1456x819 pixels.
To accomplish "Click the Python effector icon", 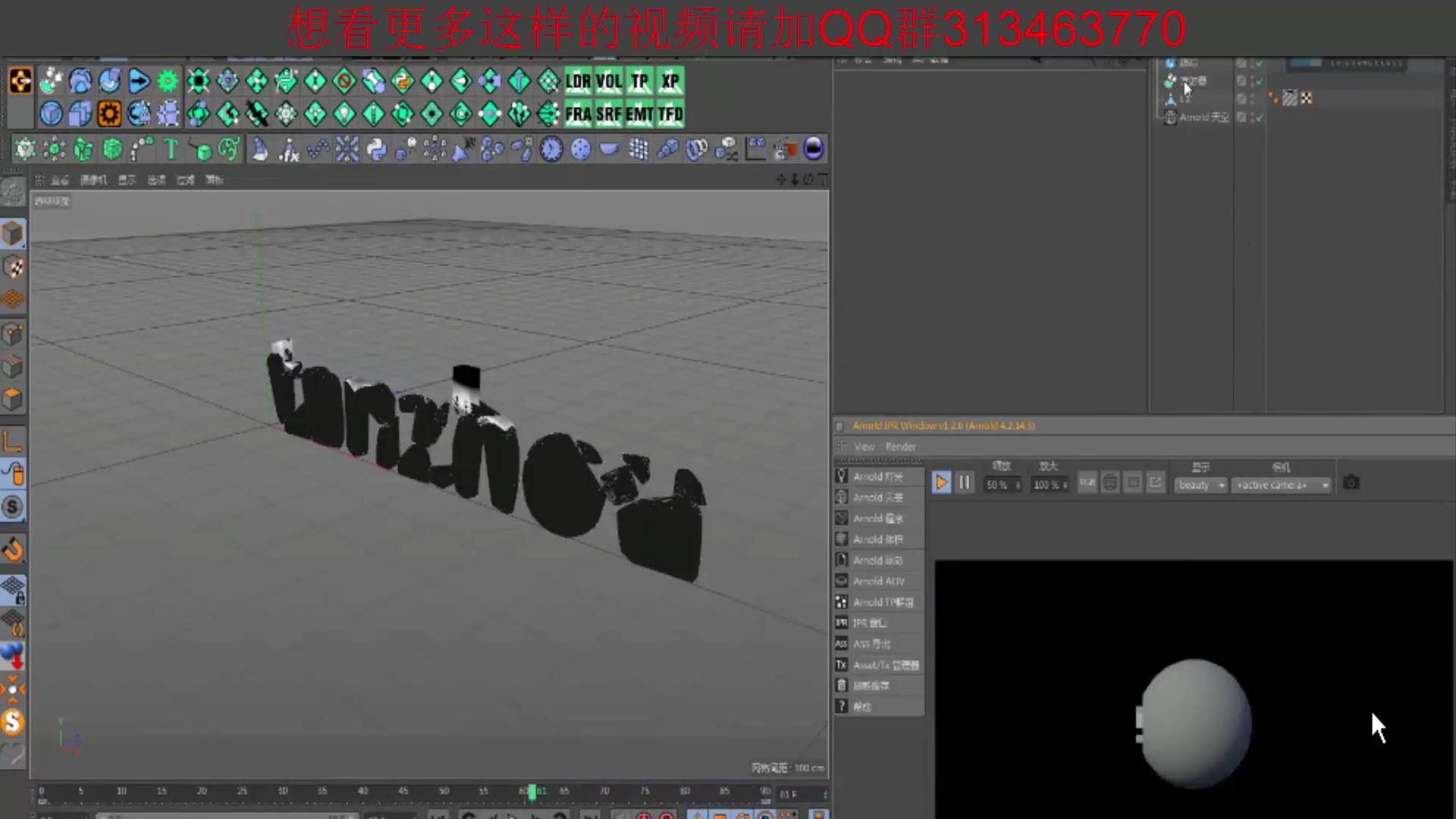I will [x=376, y=149].
